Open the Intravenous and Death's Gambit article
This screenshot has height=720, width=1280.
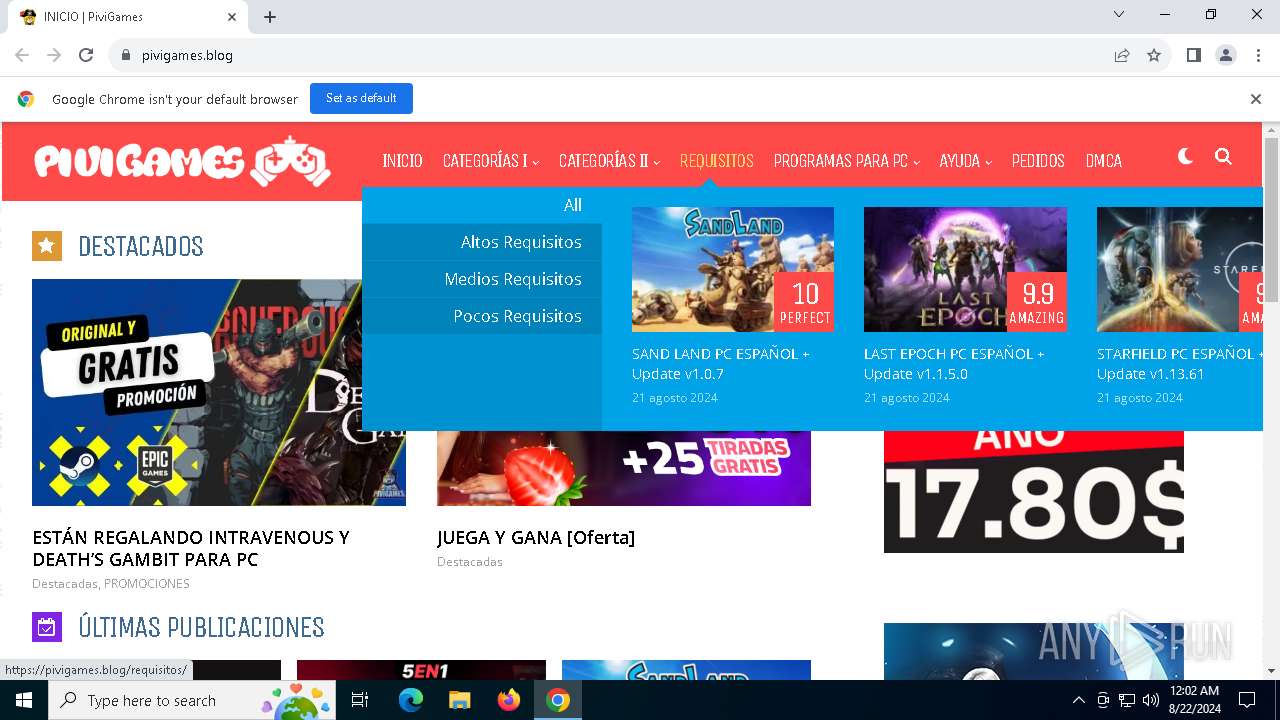tap(191, 548)
